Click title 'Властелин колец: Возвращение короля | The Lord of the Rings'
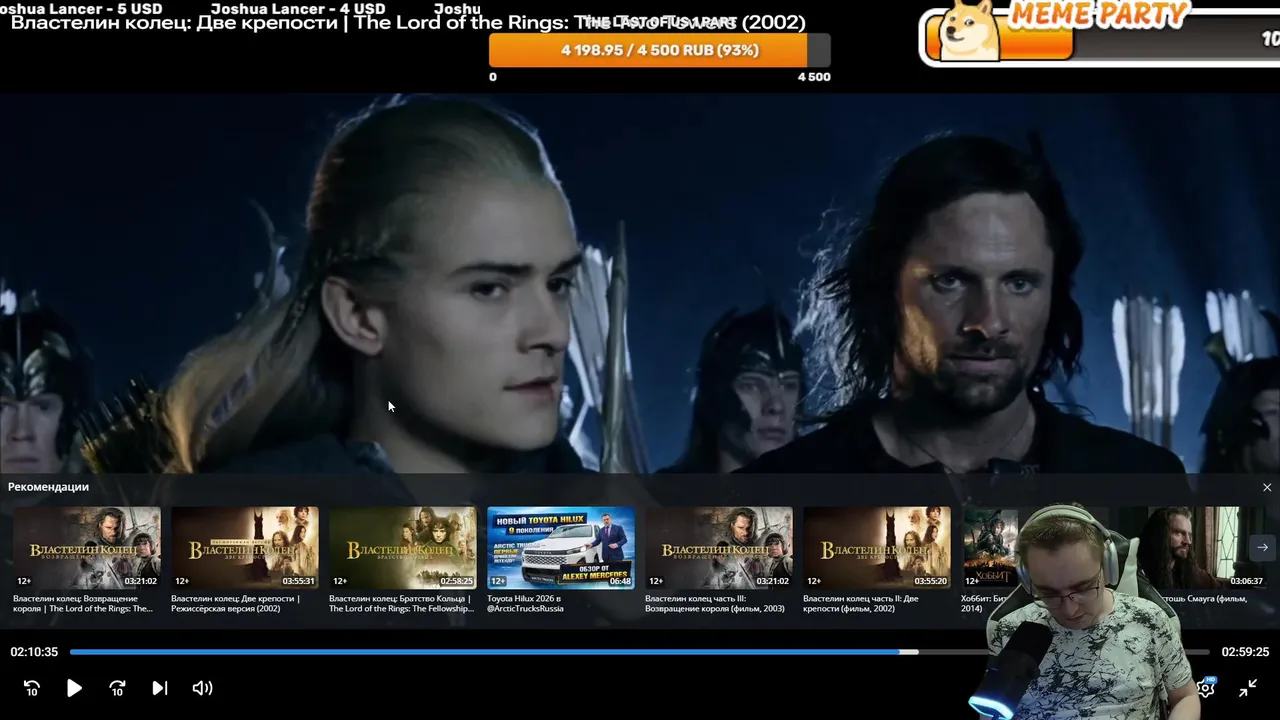The width and height of the screenshot is (1280, 720). 83,603
